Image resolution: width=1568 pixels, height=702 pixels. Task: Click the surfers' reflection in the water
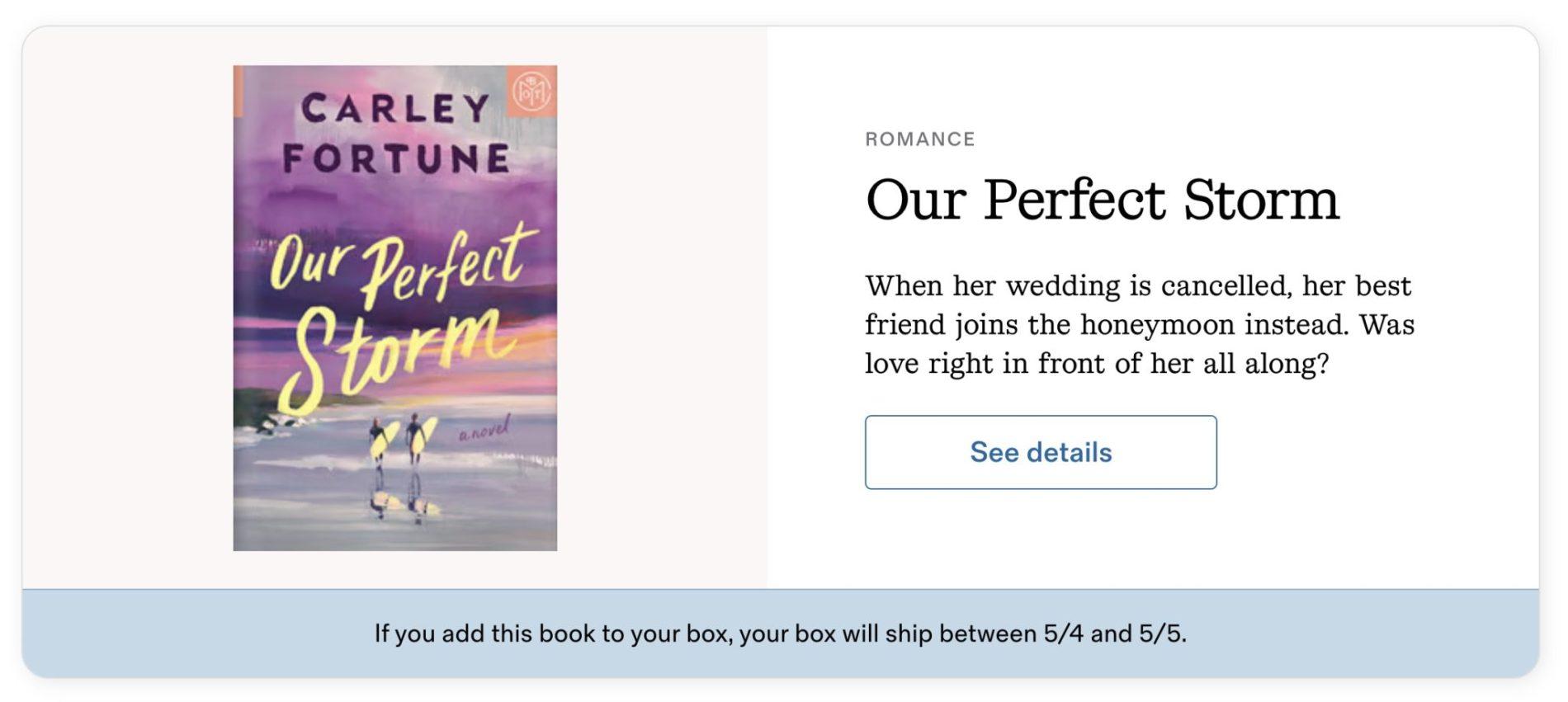(400, 499)
